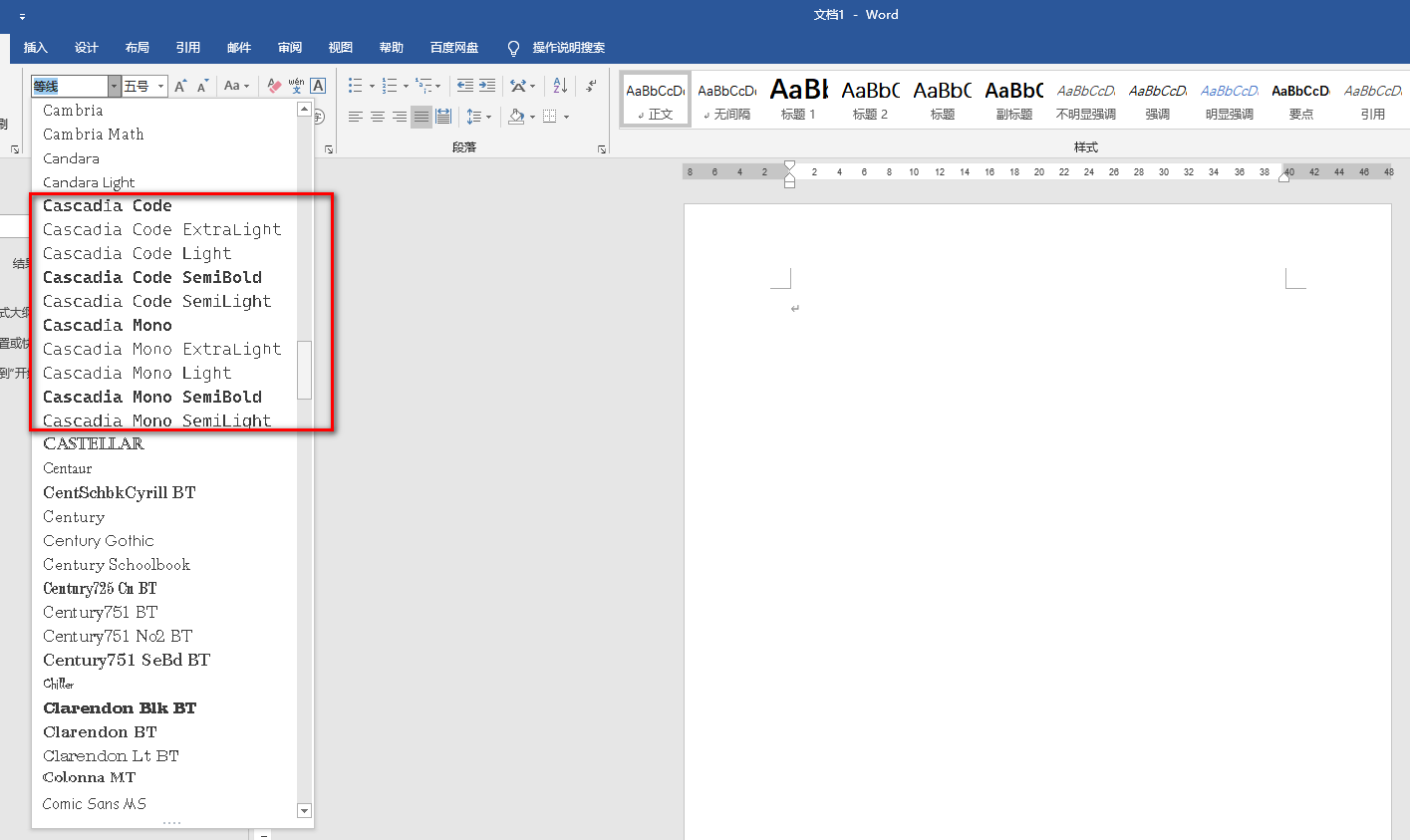Expand bullet library dropdown arrow
The image size is (1410, 840).
[372, 86]
